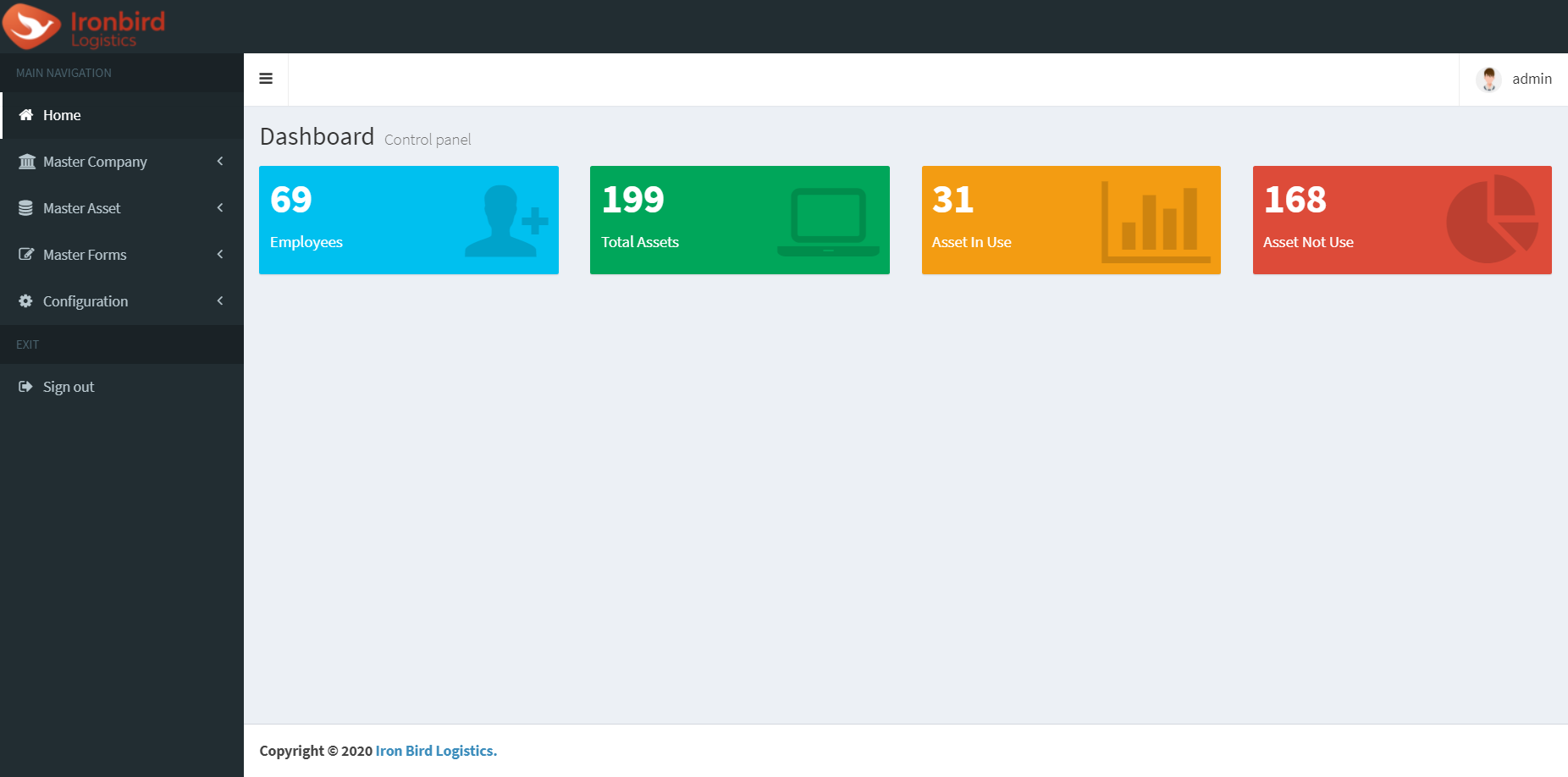Open the Master Asset menu

pyautogui.click(x=122, y=208)
